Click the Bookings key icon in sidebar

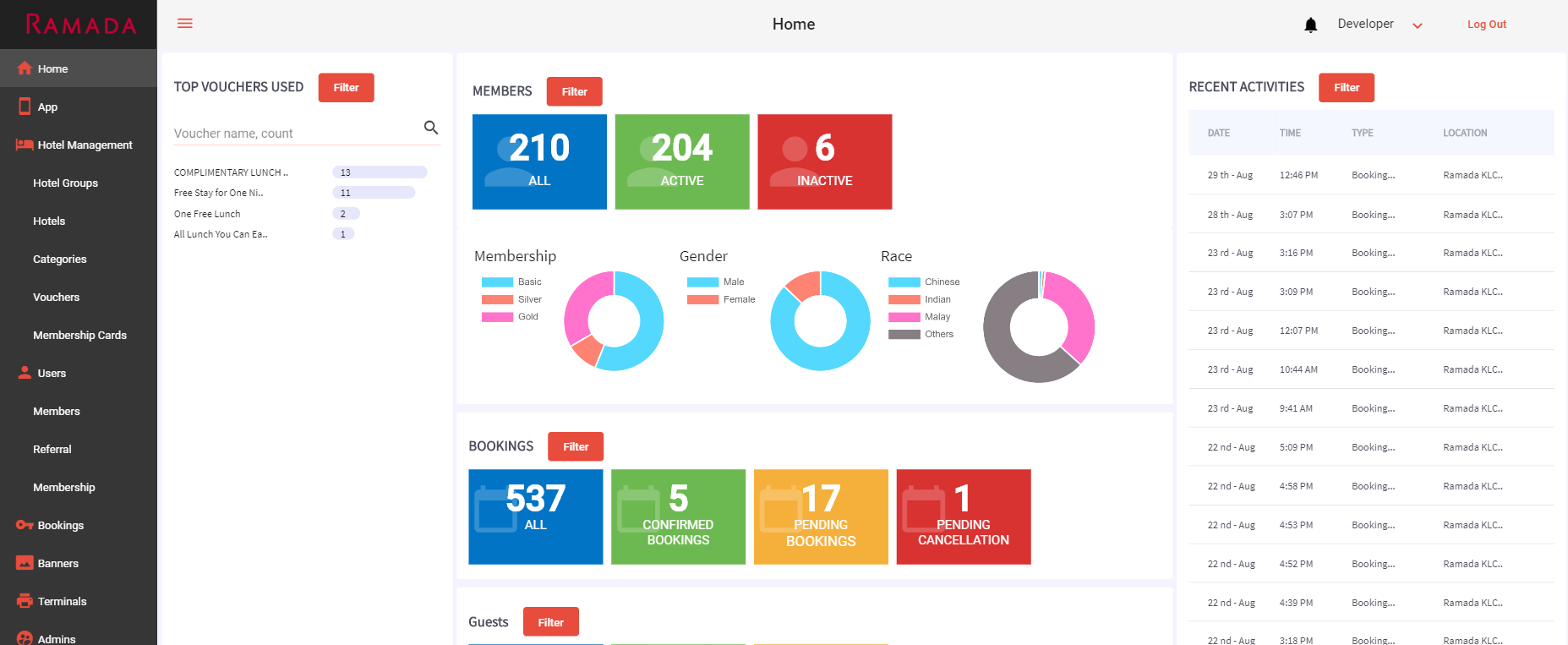coord(25,525)
